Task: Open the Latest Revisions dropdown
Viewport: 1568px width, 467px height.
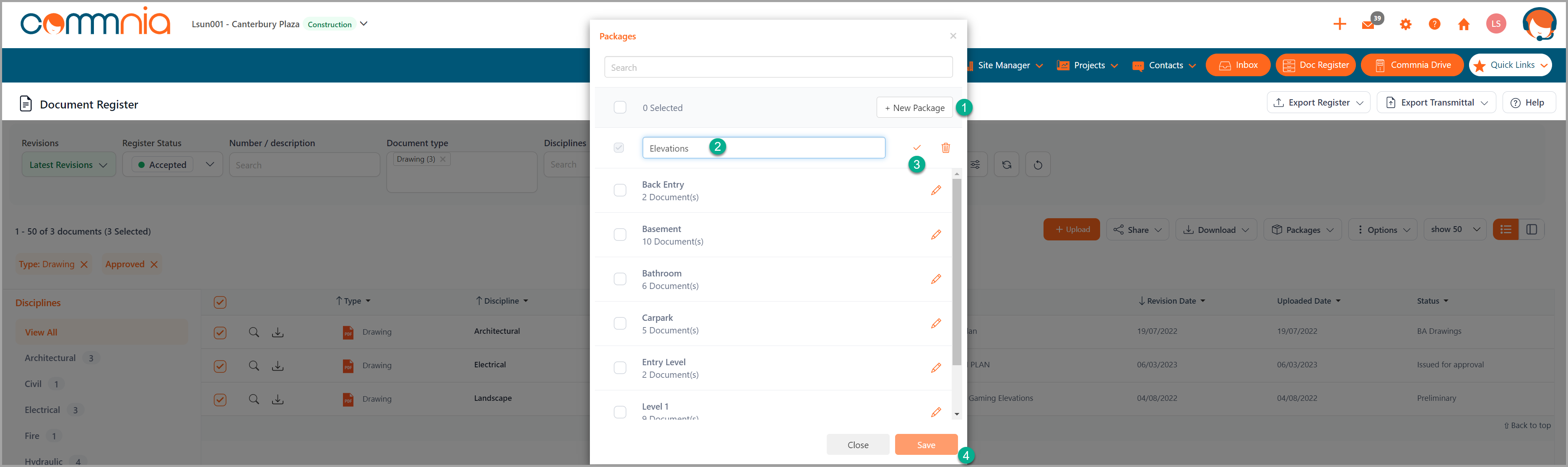Action: click(x=68, y=164)
